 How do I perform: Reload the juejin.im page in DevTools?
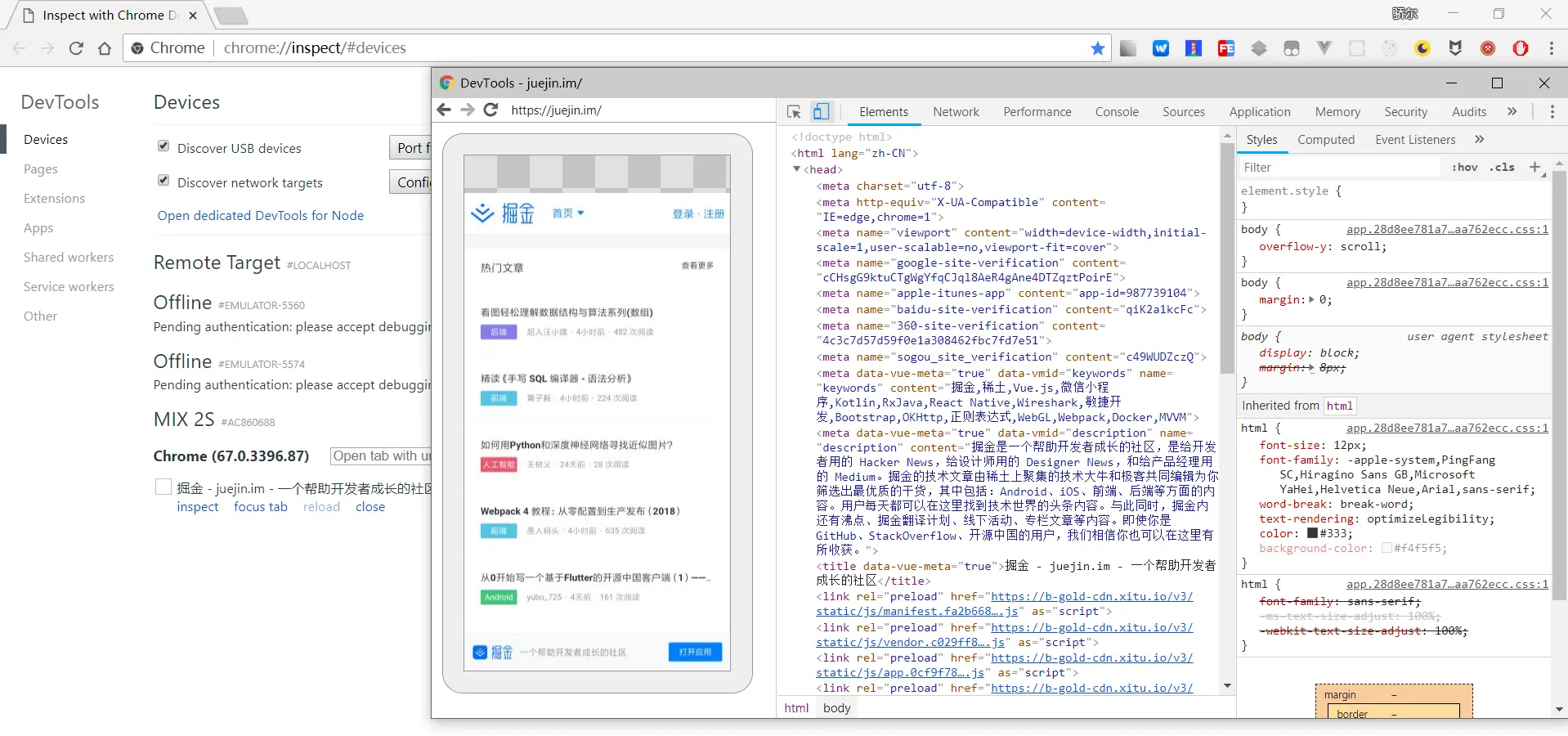[x=491, y=110]
